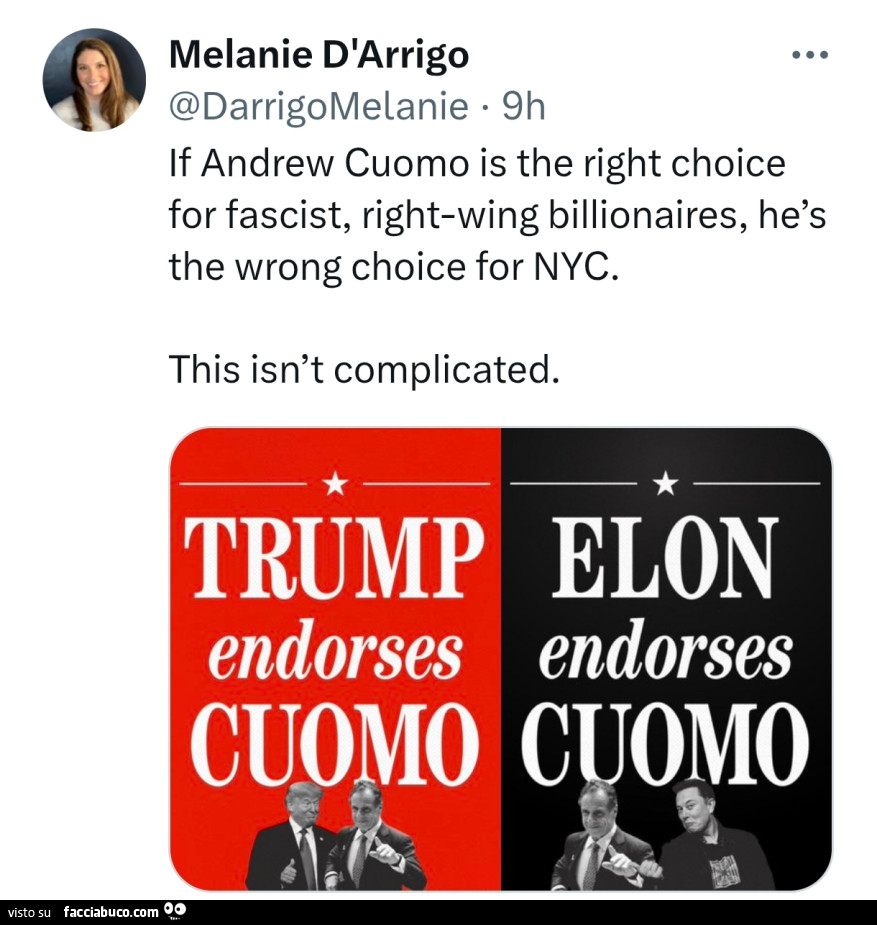The height and width of the screenshot is (925, 877).
Task: Open the Melanie D'Arrigo display name
Action: (319, 55)
